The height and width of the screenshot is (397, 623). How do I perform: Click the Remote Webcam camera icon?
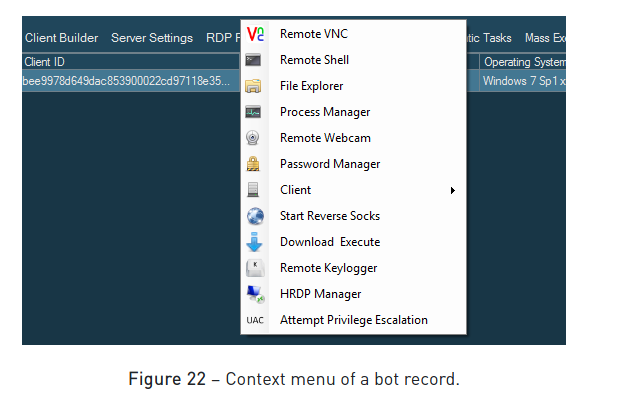point(253,138)
